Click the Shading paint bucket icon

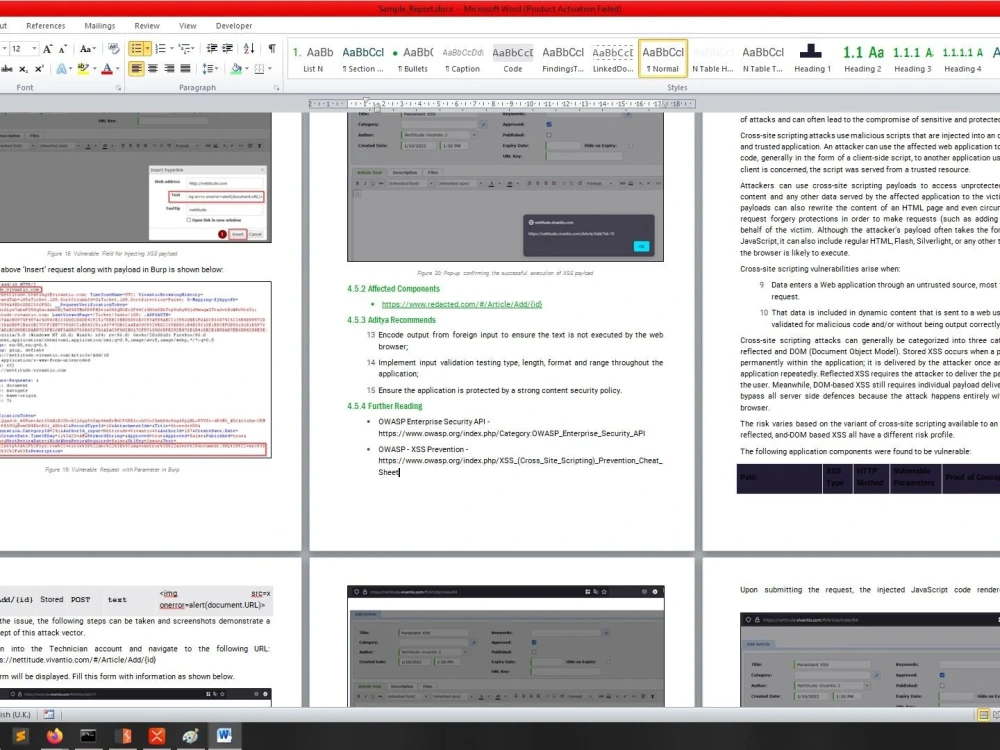point(237,68)
